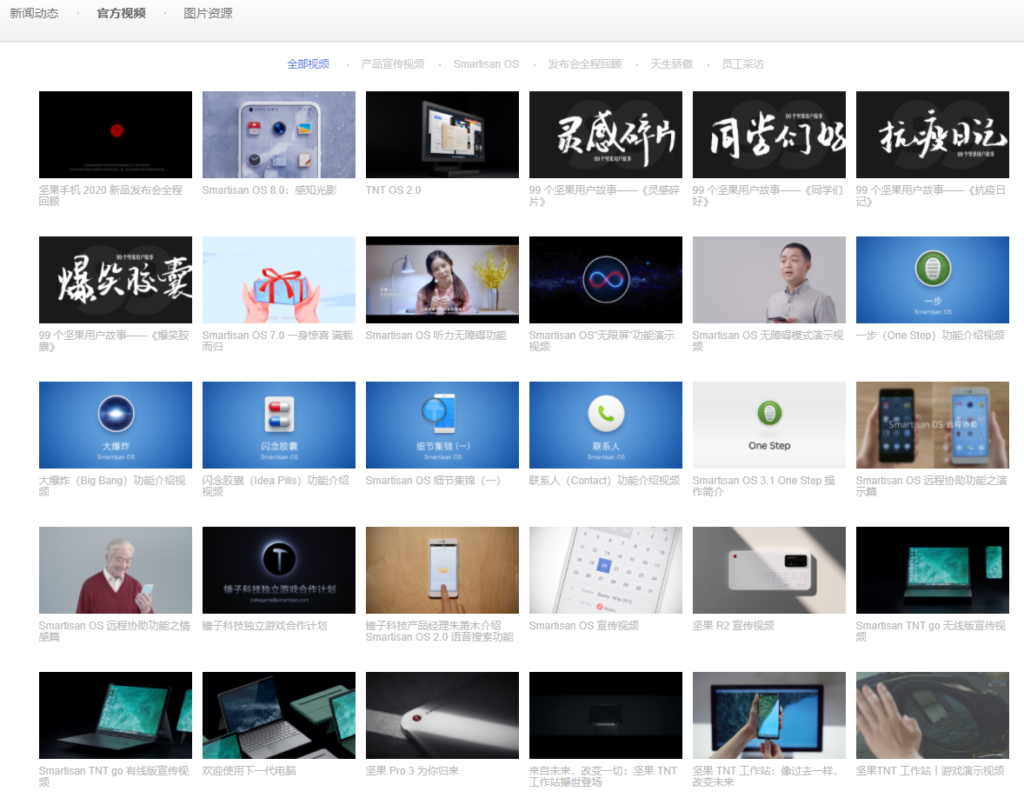Click the 大爆炸（Big Bang）功能介绍 title
1024x798 pixels.
pyautogui.click(x=112, y=485)
